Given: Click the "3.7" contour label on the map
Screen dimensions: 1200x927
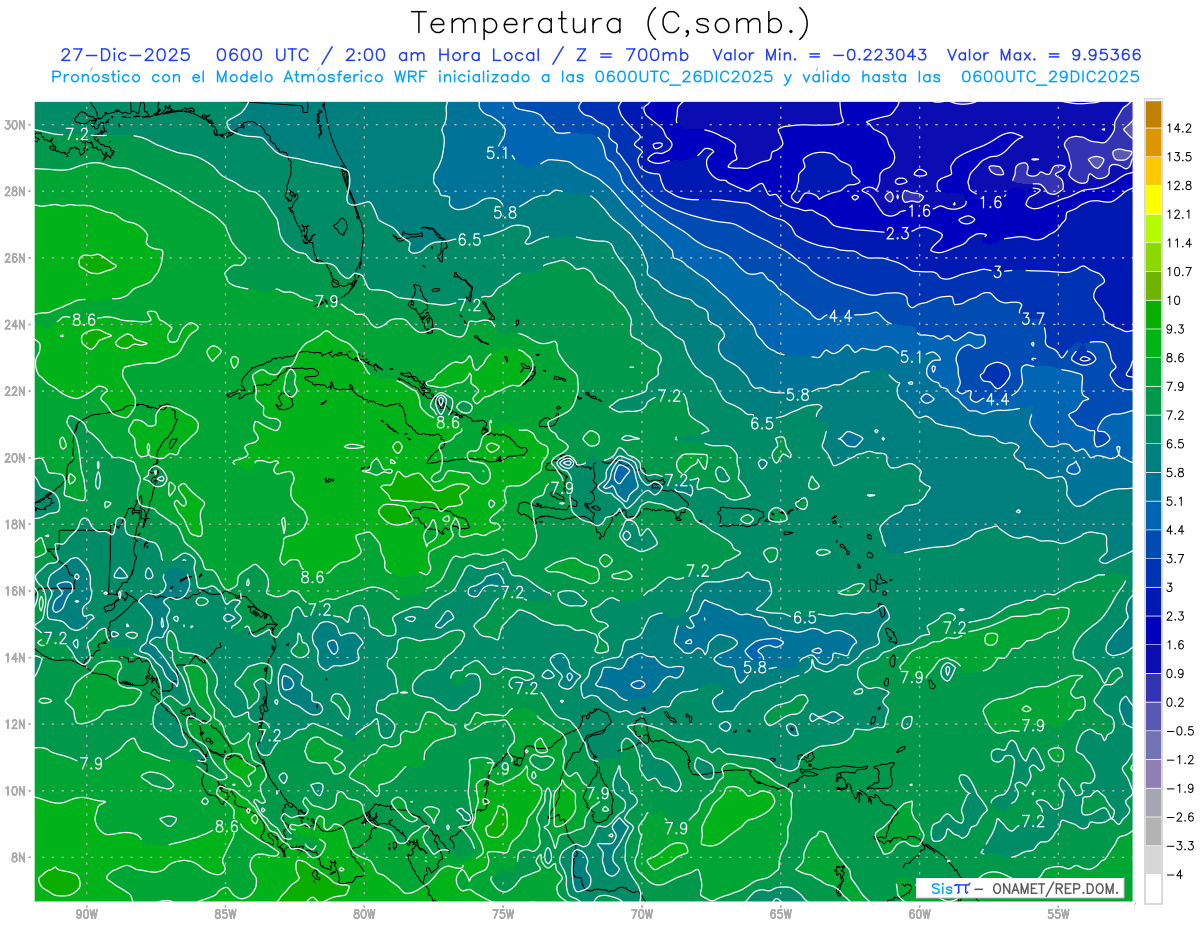Looking at the screenshot, I should click(x=1033, y=318).
